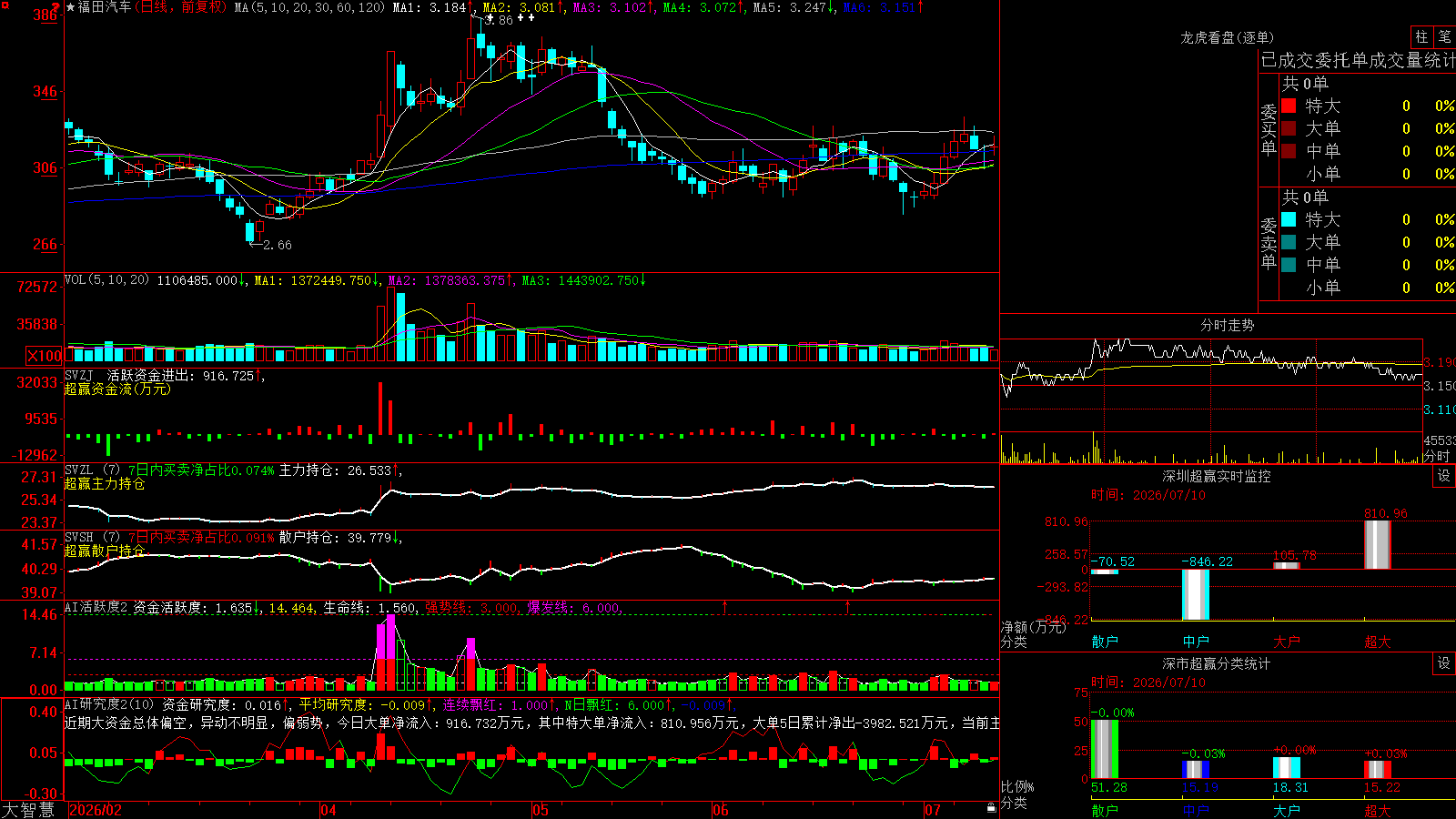Open the VOL(5,10,20) indicator parameters
Screen dimensions: 1456x819
point(106,280)
